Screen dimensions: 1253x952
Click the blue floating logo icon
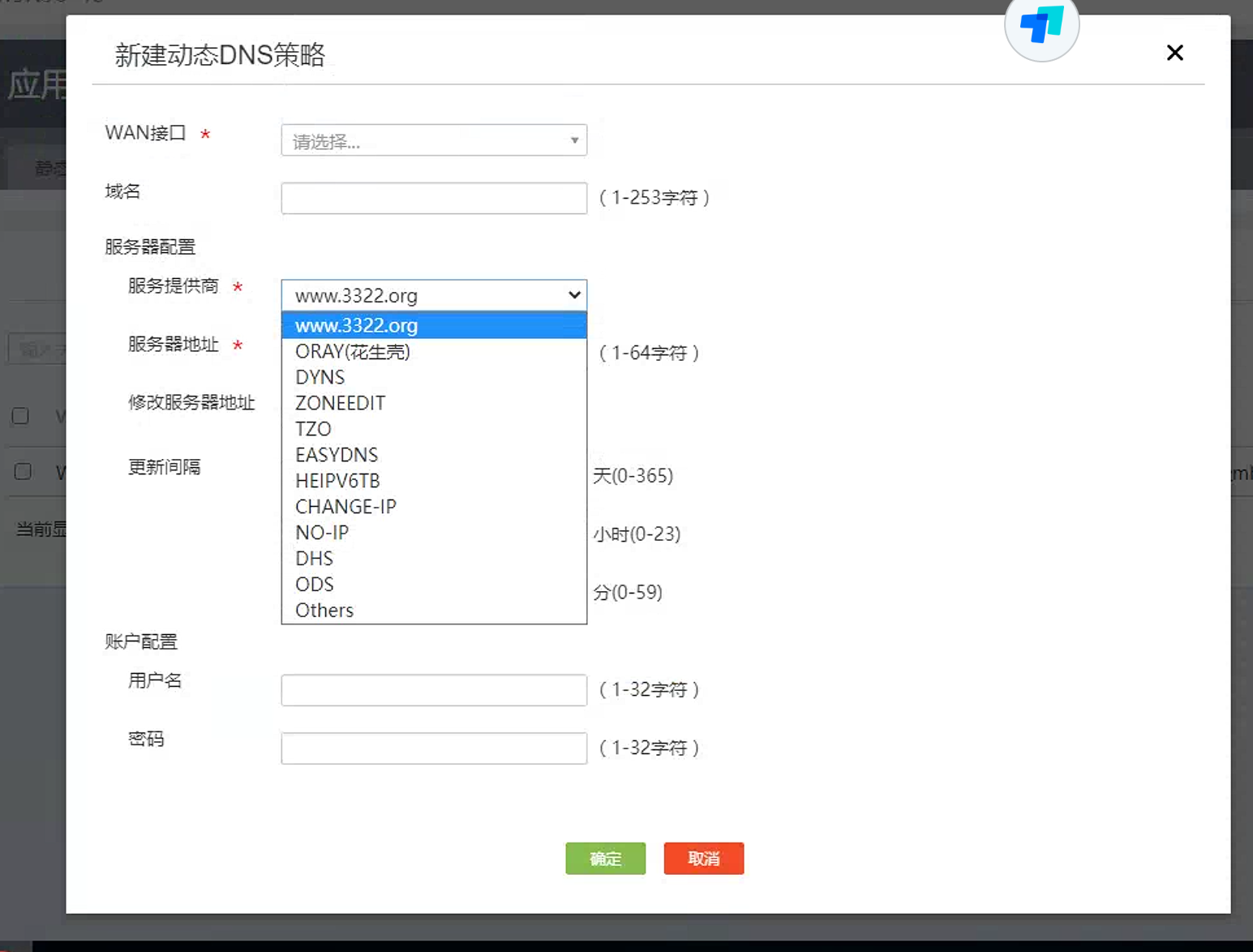(x=1042, y=26)
